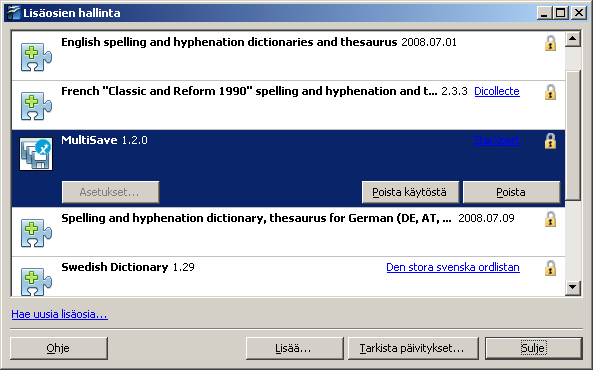
Task: Close the Lisäosien hallinta window
Action: [x=579, y=13]
